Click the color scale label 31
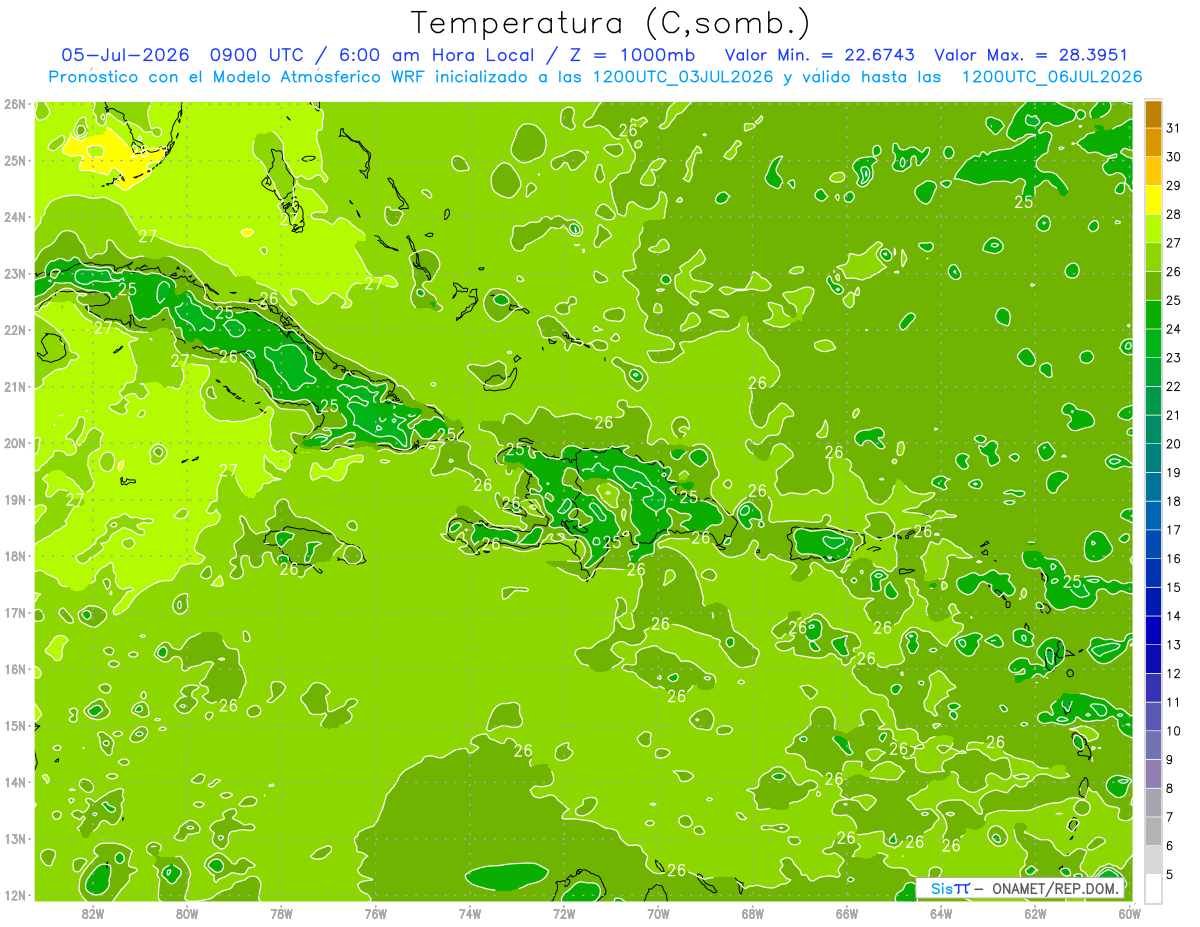Viewport: 1200px width, 927px height. [x=1174, y=128]
